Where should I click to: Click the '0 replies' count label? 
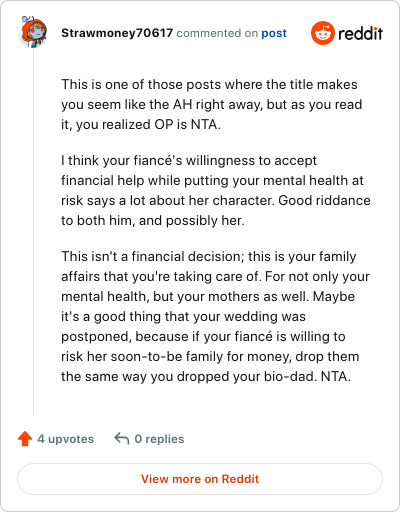point(159,439)
